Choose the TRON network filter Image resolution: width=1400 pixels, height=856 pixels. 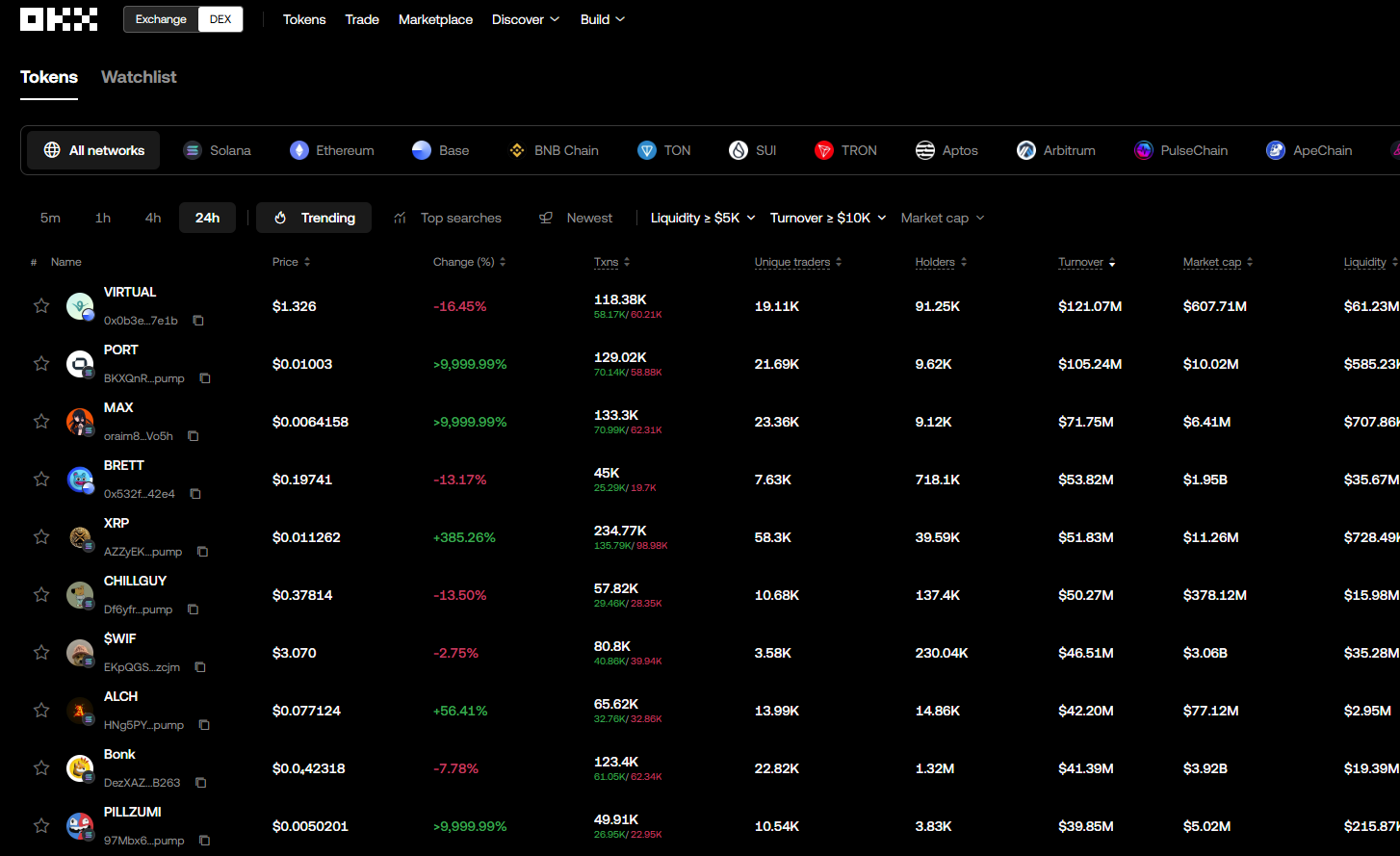[846, 150]
